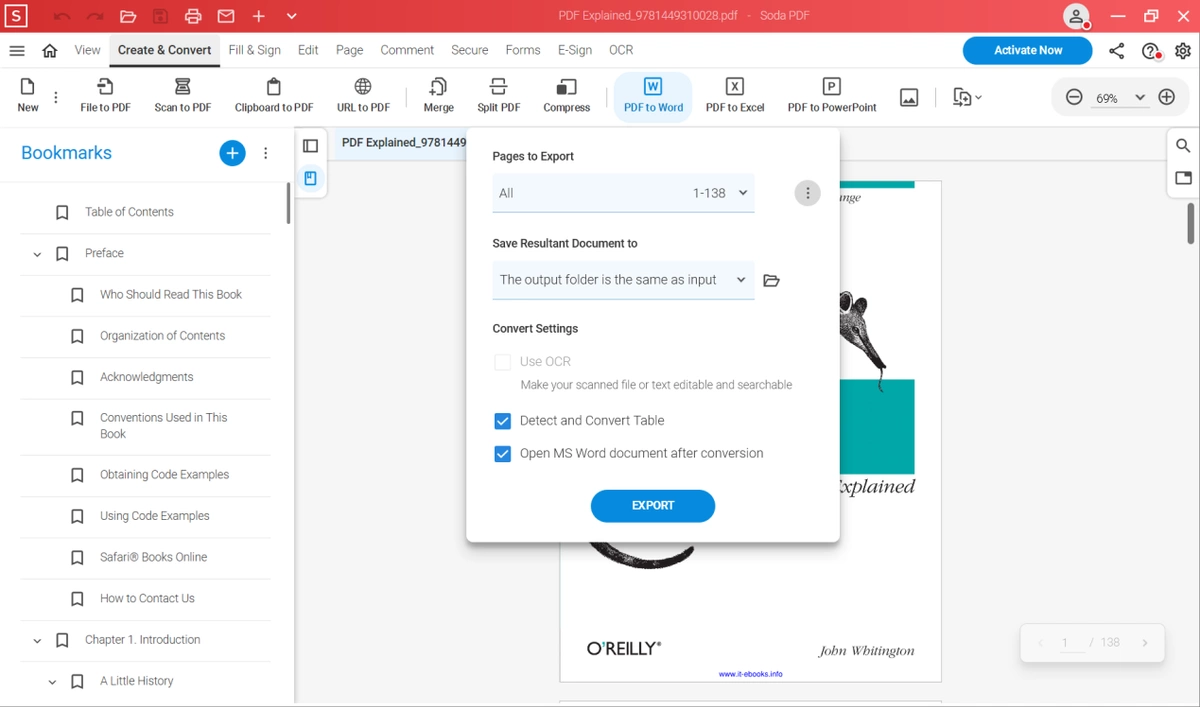Disable Open MS Word document after conversion
The width and height of the screenshot is (1200, 707).
click(503, 454)
